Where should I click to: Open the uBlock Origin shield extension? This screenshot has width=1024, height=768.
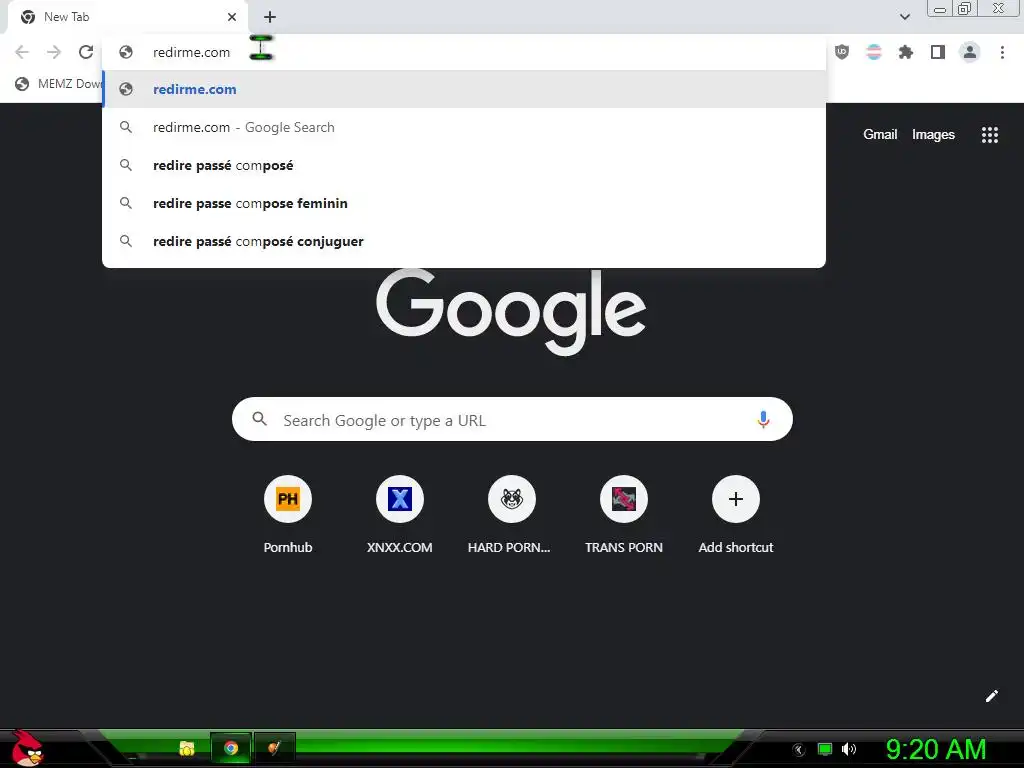tap(842, 52)
